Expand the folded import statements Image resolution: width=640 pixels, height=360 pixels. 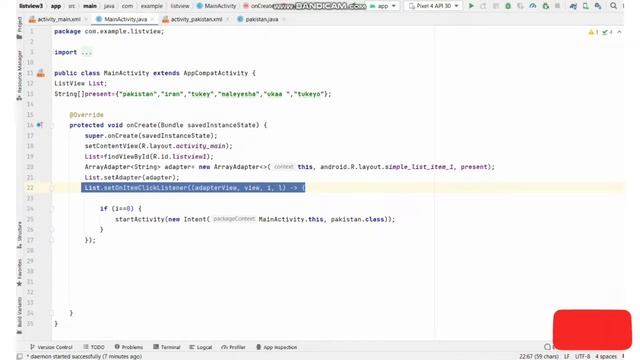87,52
